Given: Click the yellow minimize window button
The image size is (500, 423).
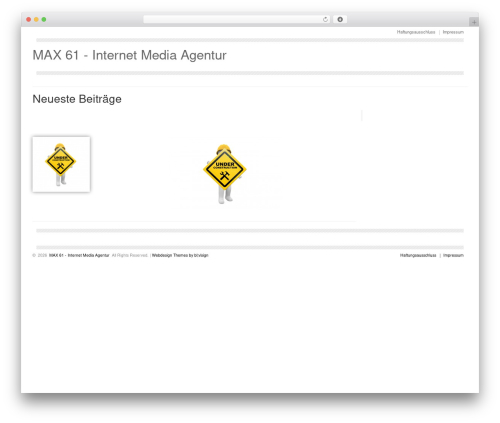Looking at the screenshot, I should click(36, 20).
